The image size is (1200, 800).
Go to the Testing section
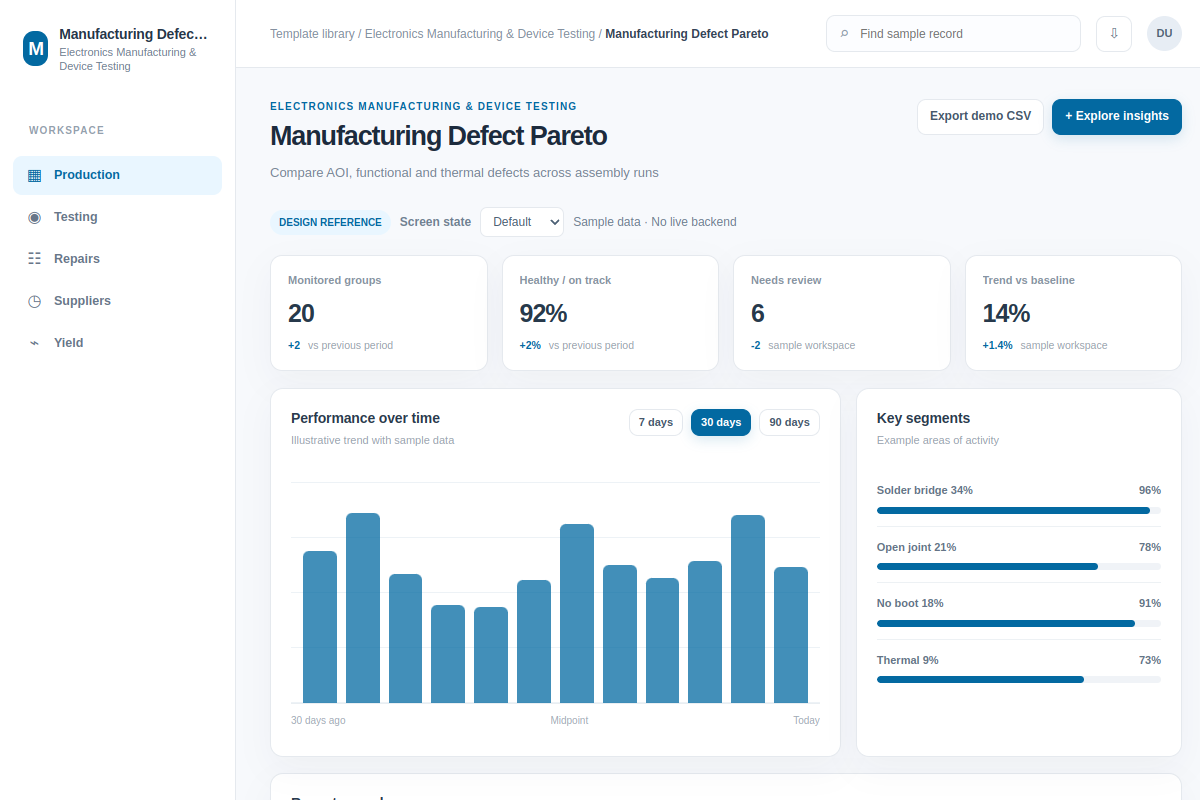pyautogui.click(x=117, y=217)
